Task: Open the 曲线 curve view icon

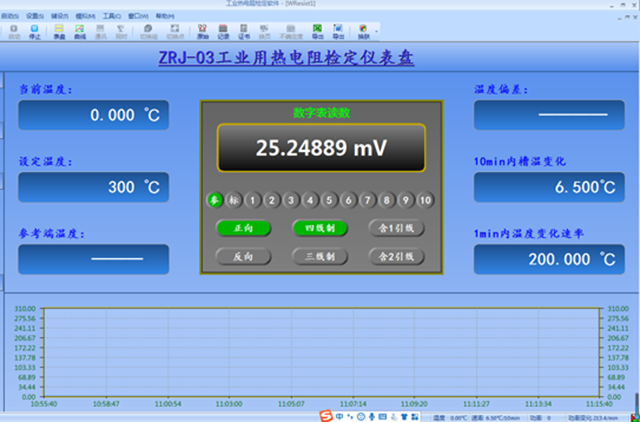Action: click(80, 31)
